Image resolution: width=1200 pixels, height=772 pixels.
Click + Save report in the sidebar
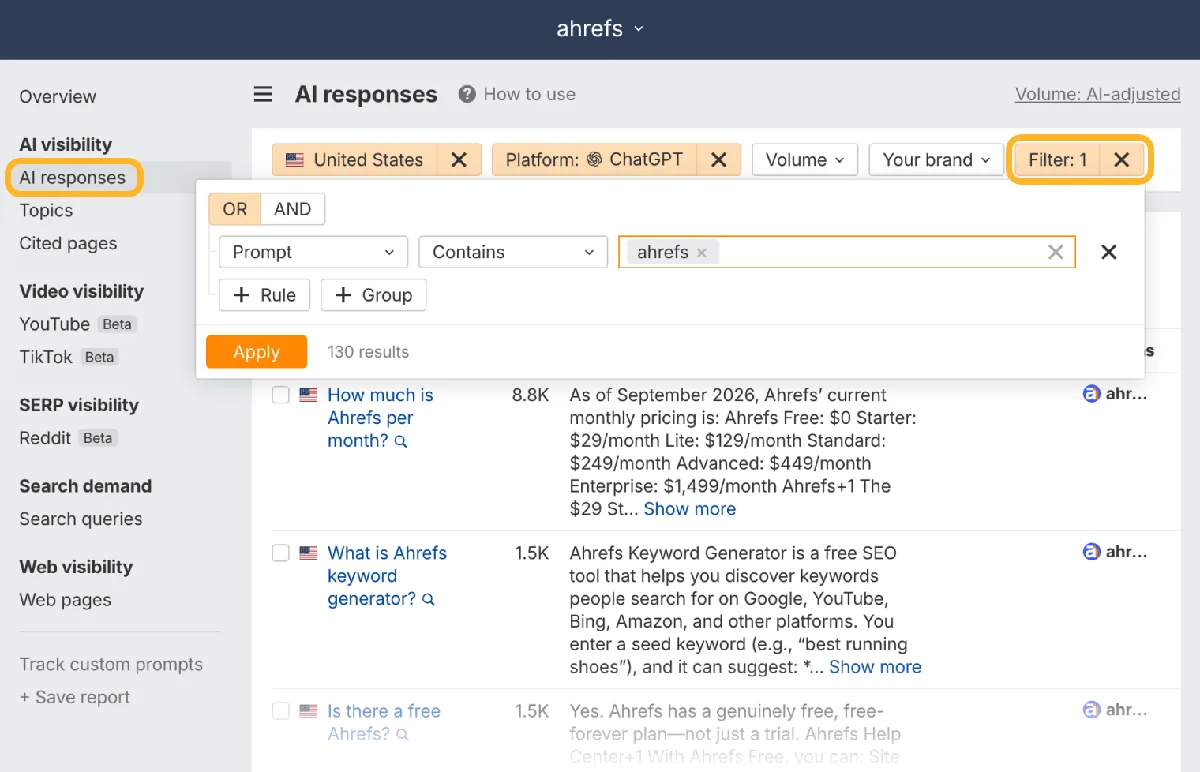point(75,698)
